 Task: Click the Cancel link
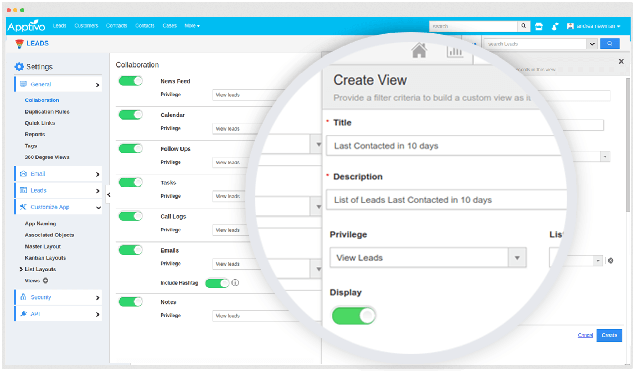tap(585, 335)
